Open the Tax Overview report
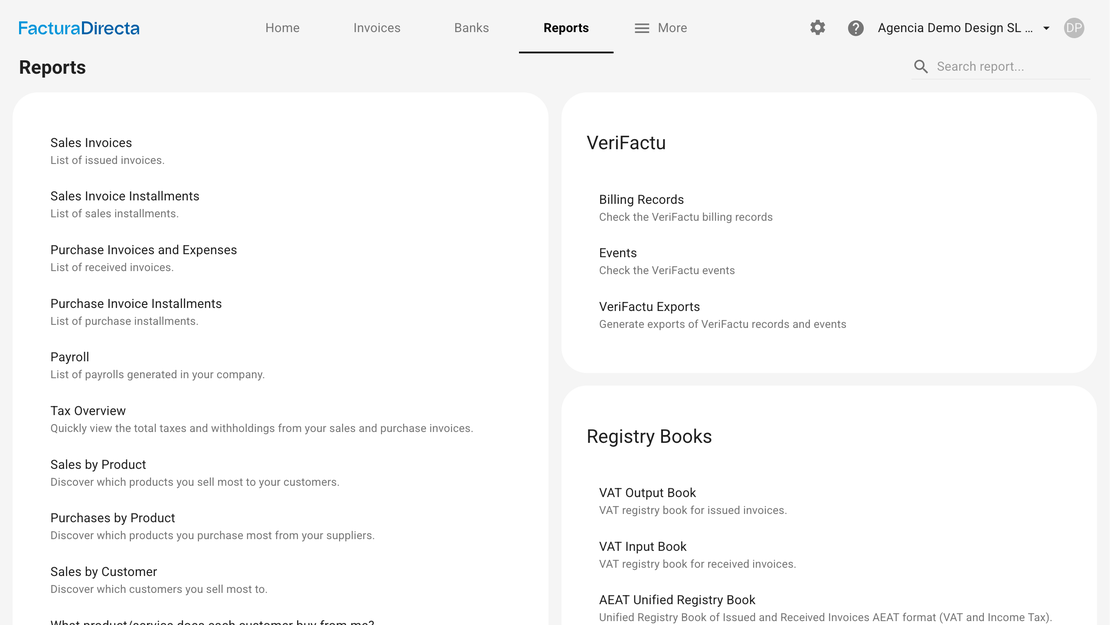This screenshot has height=625, width=1110. [88, 411]
